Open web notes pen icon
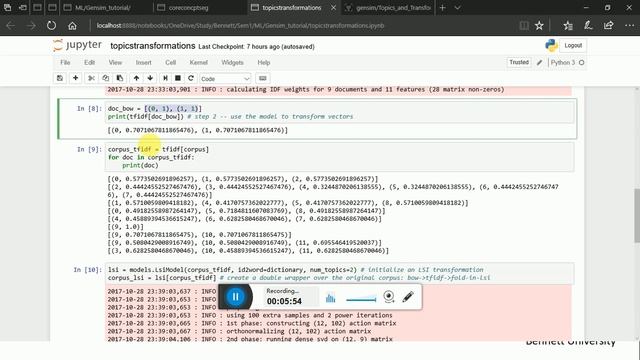This screenshot has height=360, width=640. pyautogui.click(x=588, y=26)
